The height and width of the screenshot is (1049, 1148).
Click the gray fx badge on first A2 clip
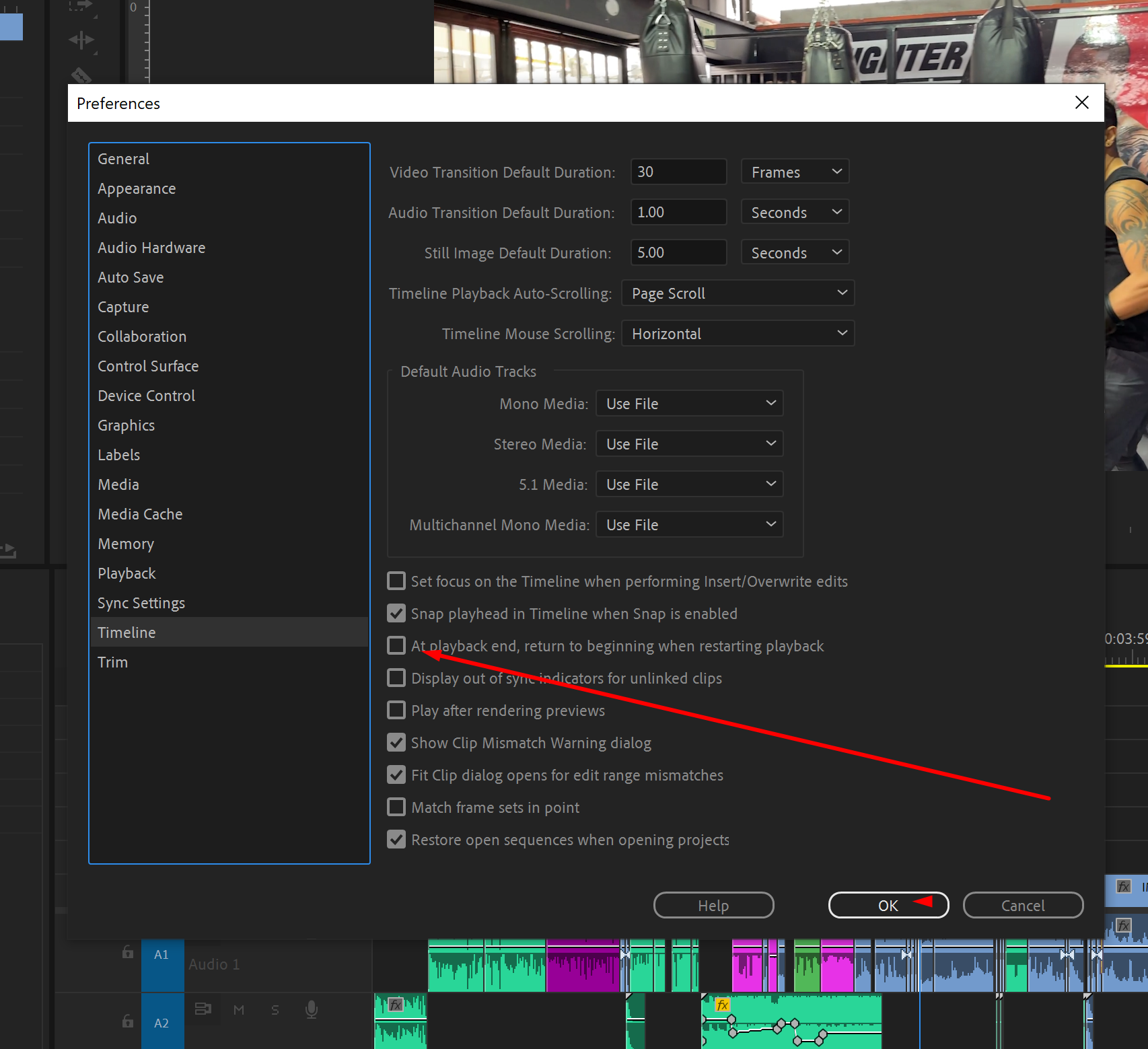[396, 1005]
